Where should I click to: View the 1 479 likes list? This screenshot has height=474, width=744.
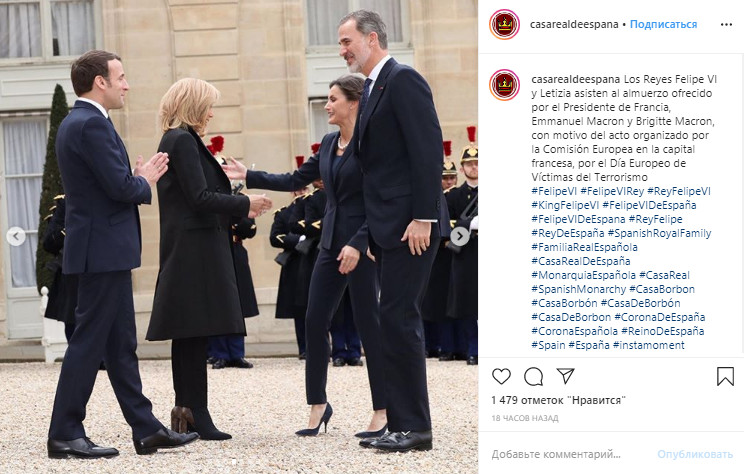tap(558, 400)
